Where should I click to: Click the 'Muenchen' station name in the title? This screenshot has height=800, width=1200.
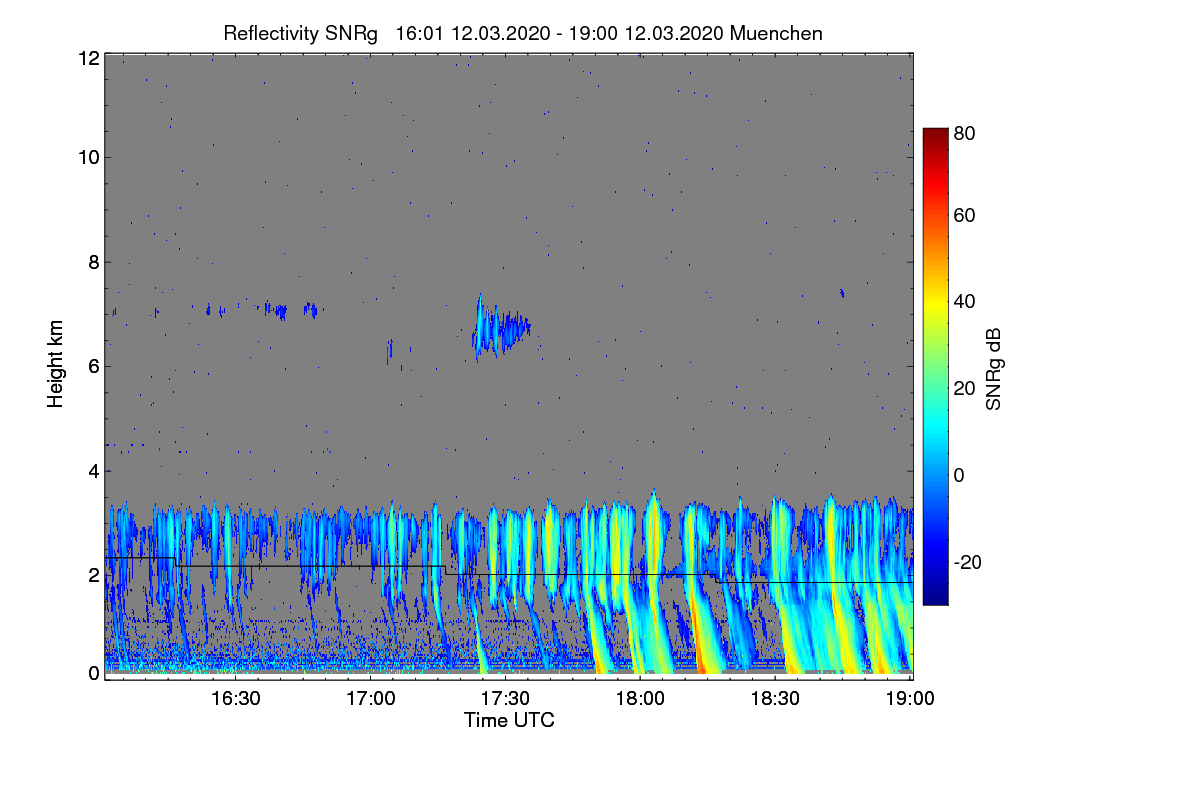click(x=777, y=33)
